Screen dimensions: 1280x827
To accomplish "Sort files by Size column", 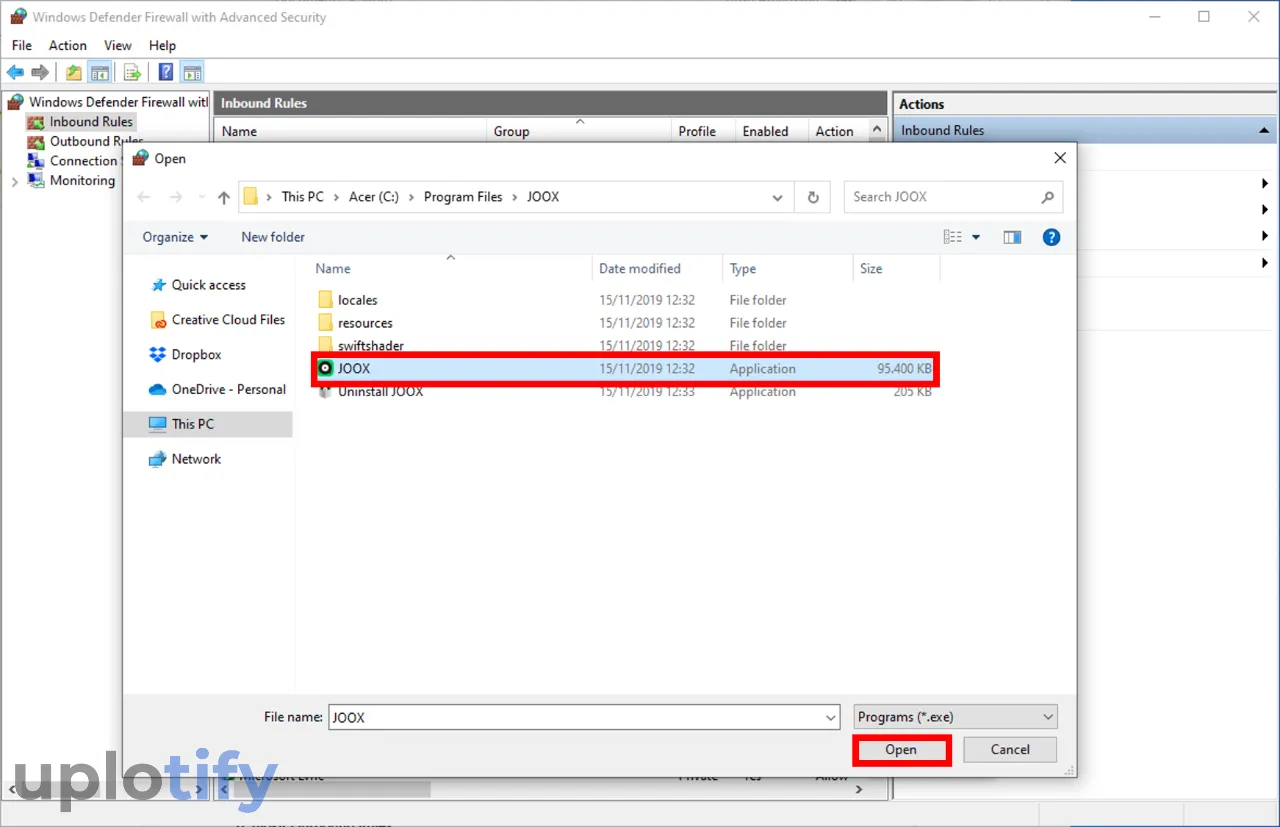I will coord(896,269).
